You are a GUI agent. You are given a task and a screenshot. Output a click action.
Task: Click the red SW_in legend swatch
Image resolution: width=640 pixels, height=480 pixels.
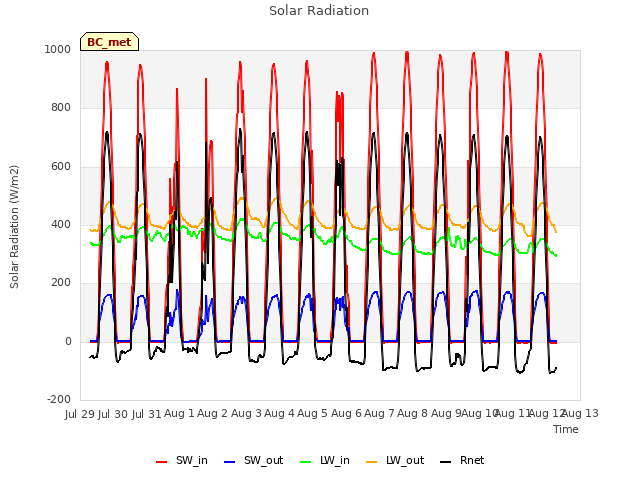click(x=162, y=462)
